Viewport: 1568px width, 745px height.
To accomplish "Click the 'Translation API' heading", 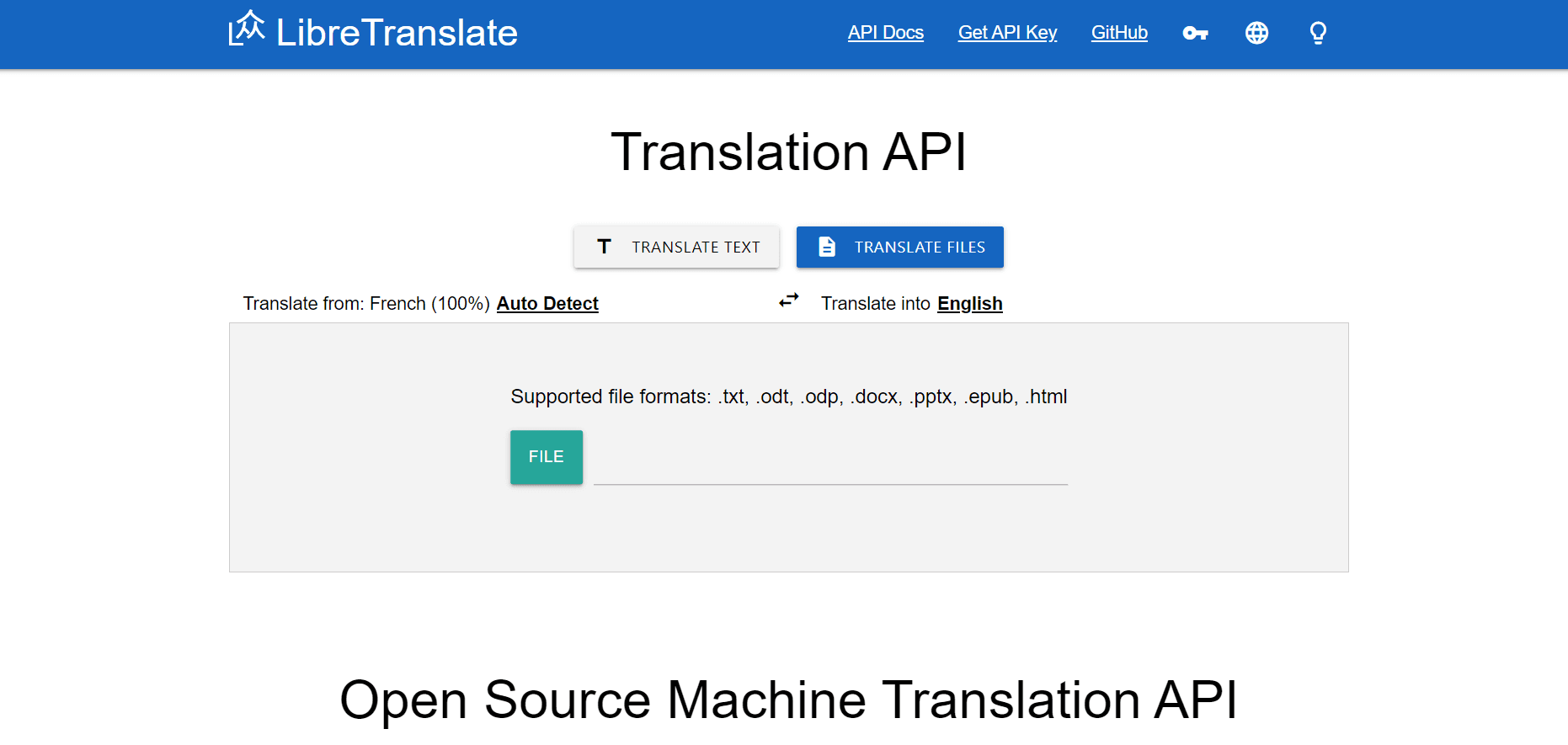I will pos(788,152).
